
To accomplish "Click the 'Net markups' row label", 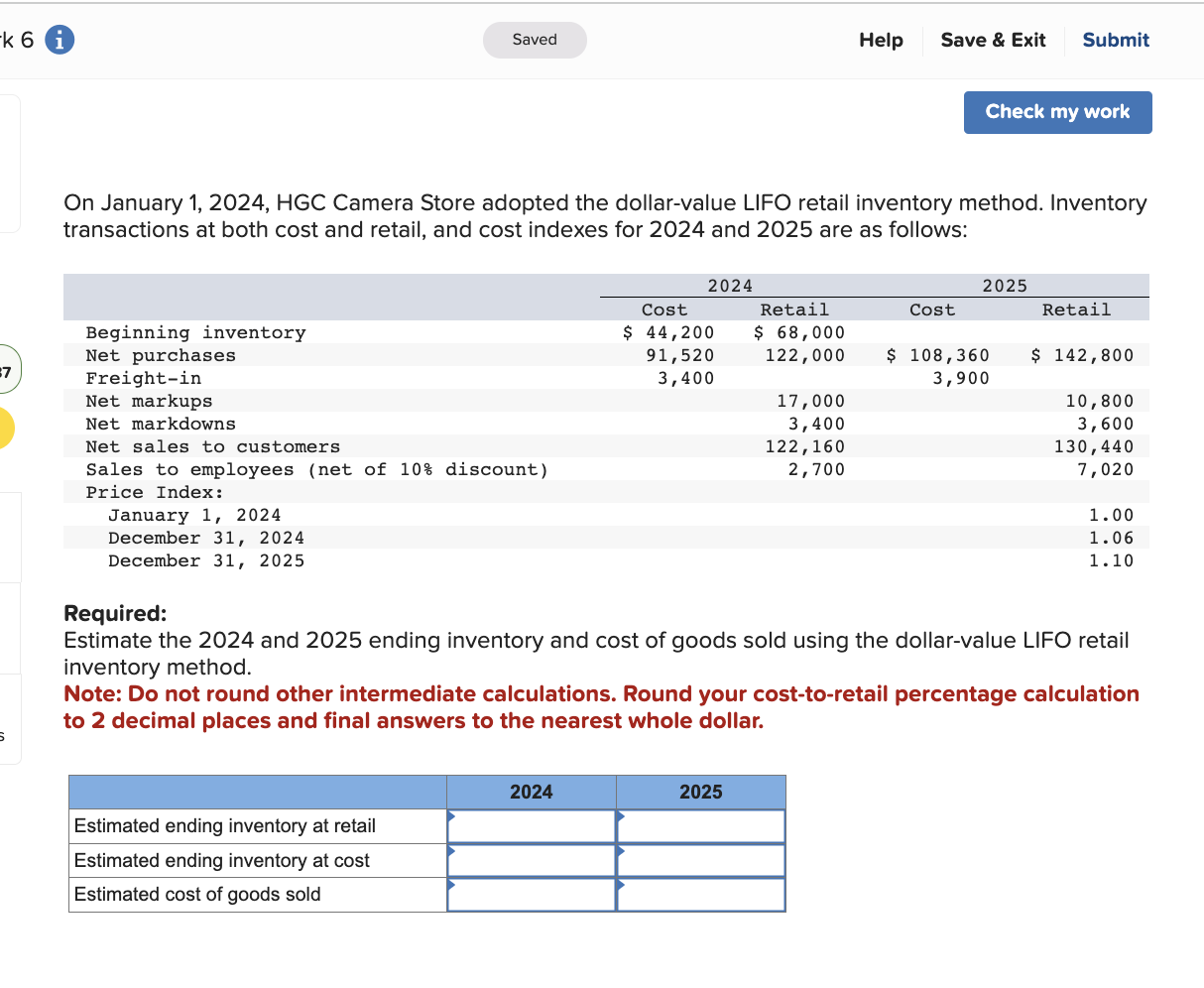I will 149,401.
